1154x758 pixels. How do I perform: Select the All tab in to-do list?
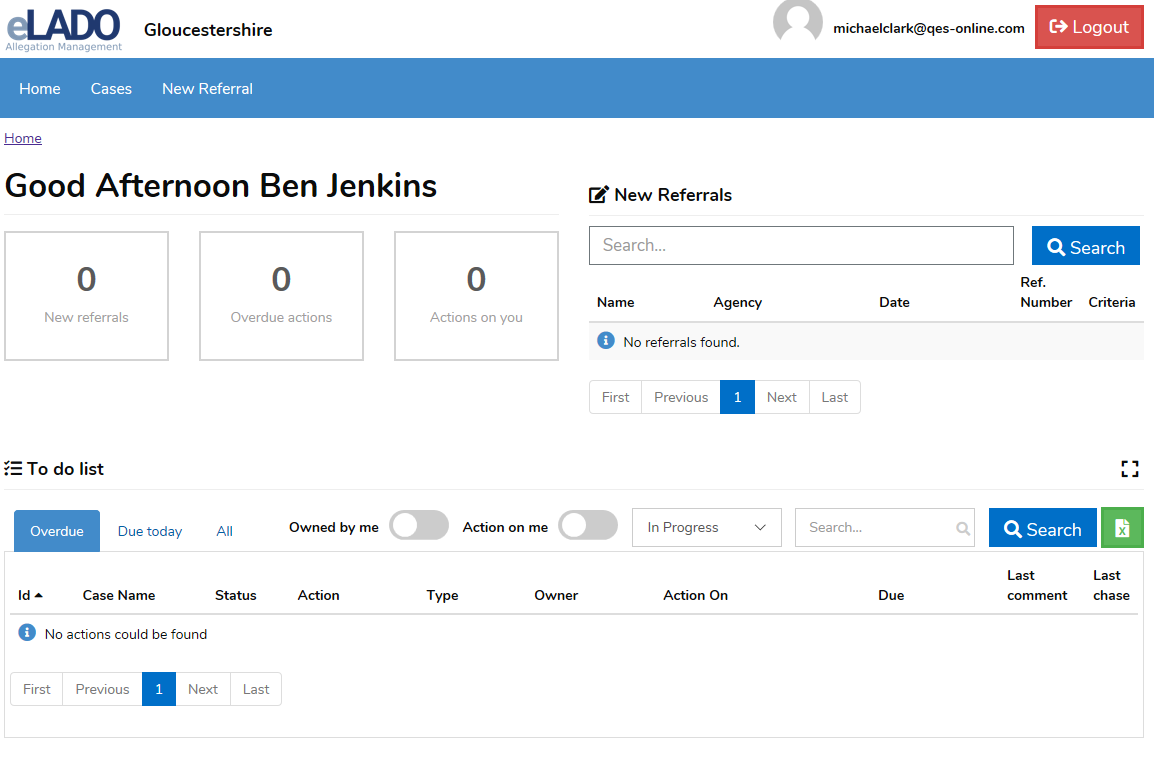[224, 531]
